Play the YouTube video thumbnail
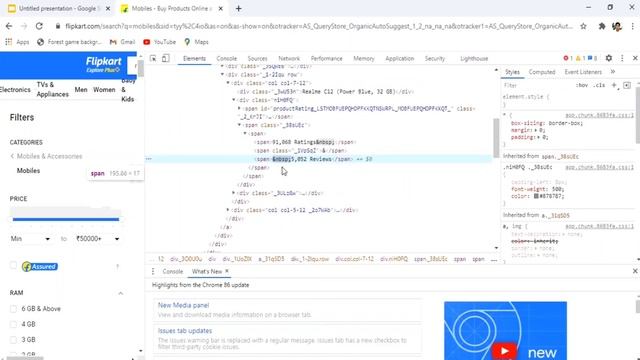Screen dimensions: 640x360 click(x=504, y=351)
